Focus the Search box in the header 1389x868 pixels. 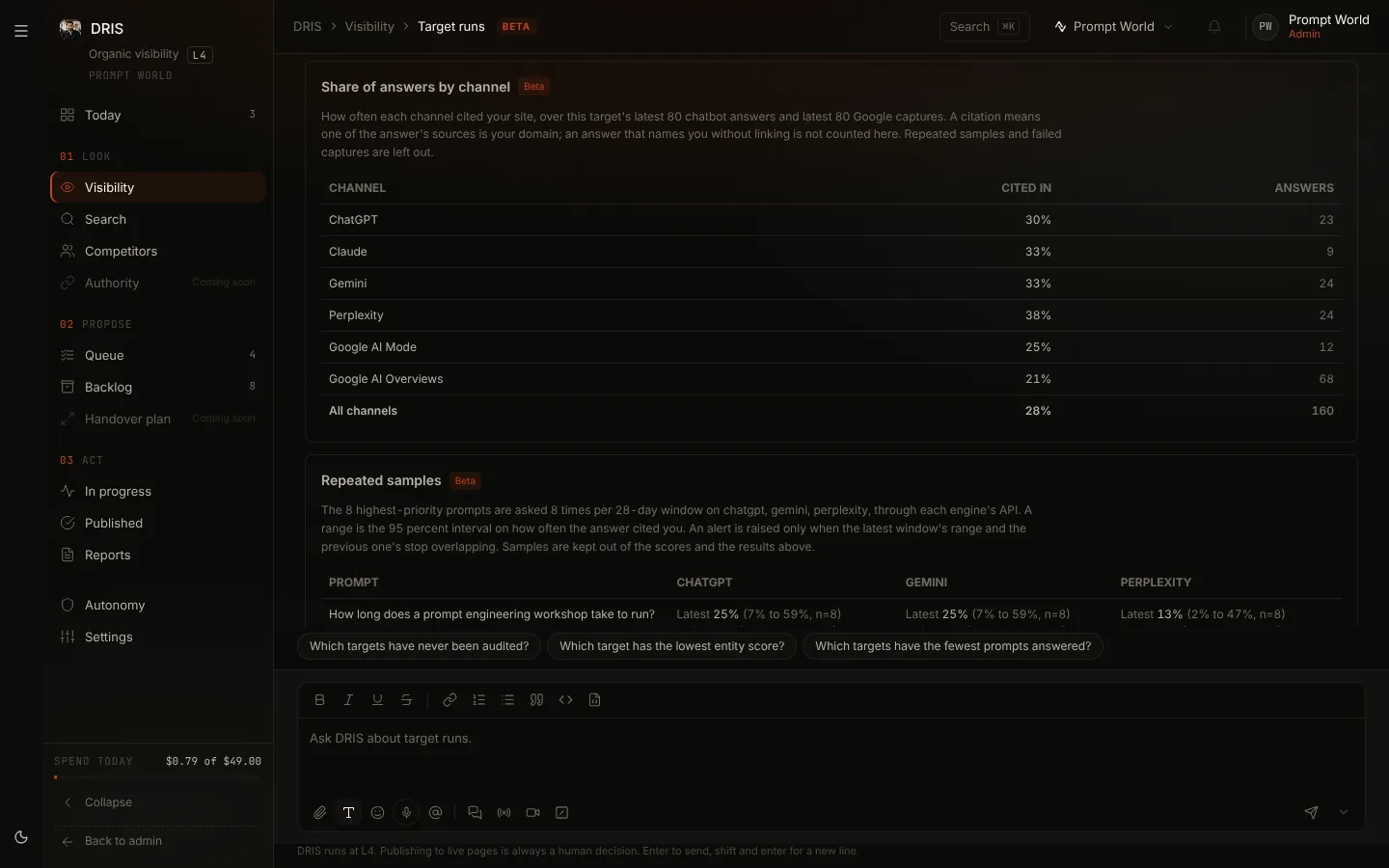pyautogui.click(x=985, y=27)
